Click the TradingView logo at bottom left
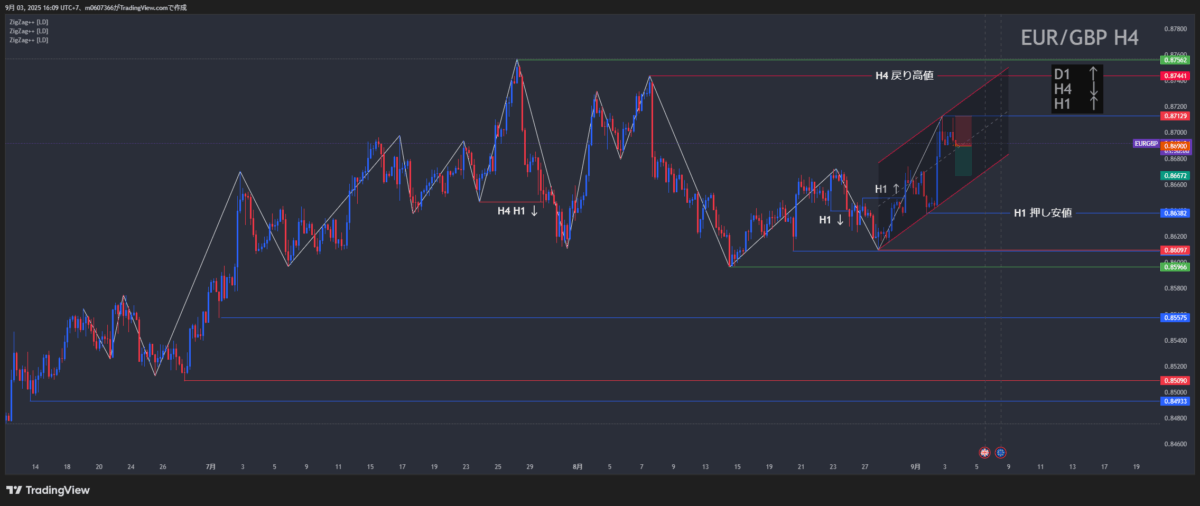The image size is (1200, 506). [x=48, y=490]
